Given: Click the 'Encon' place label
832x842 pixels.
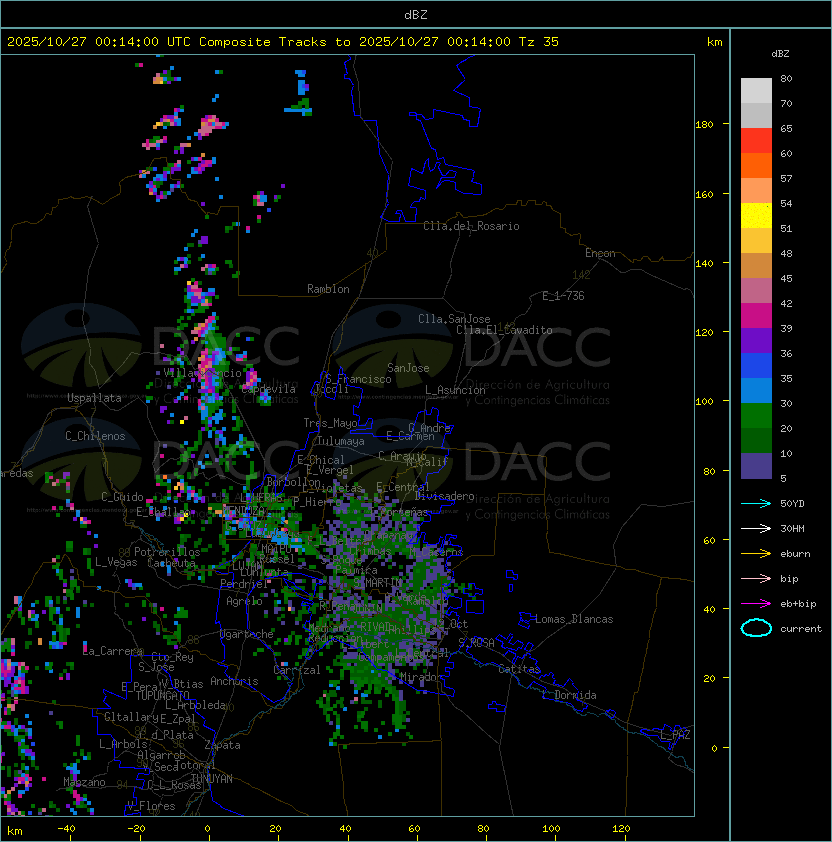Looking at the screenshot, I should point(600,253).
